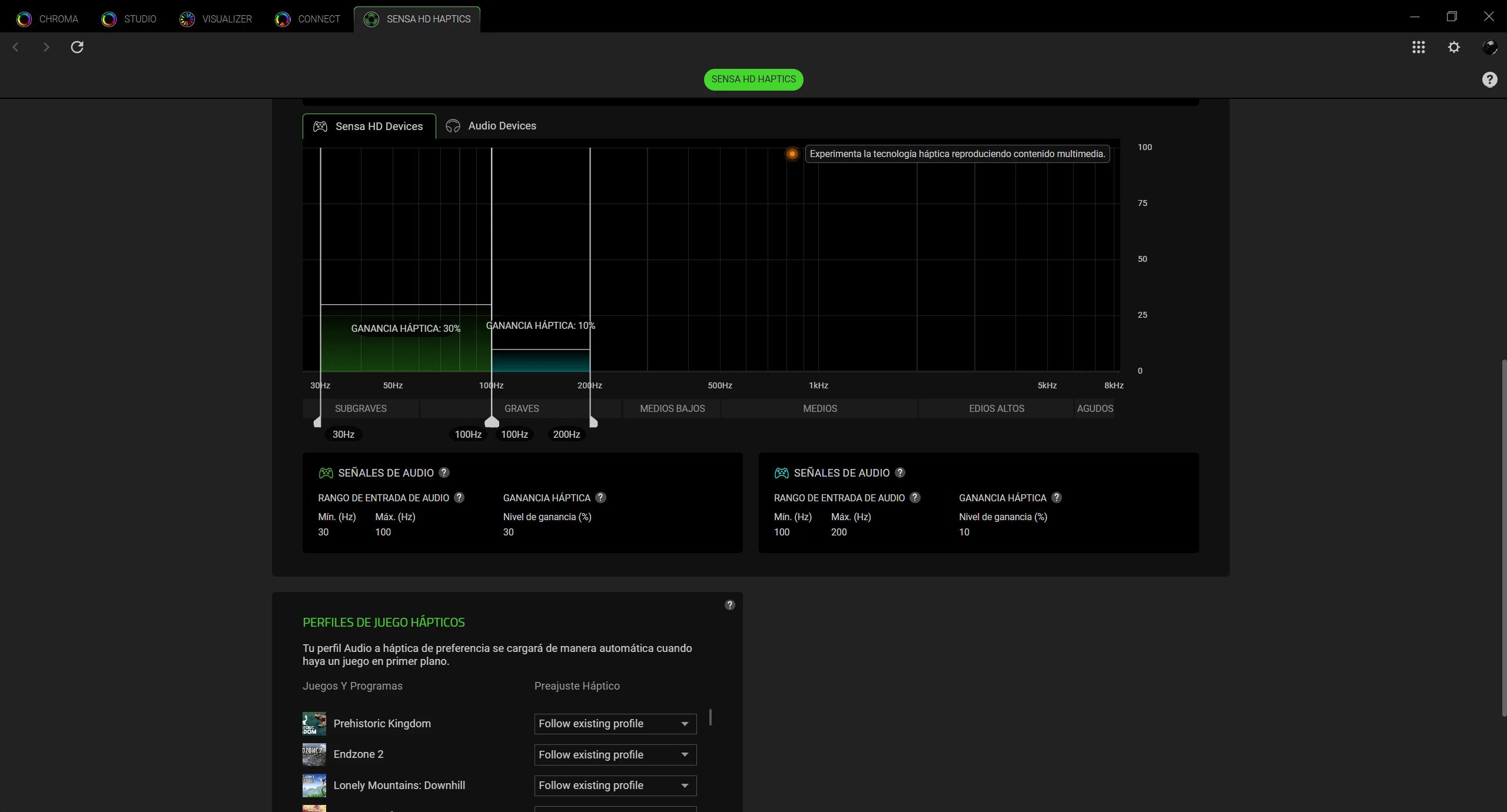Click the Chroma rainbow ring icon

24,19
